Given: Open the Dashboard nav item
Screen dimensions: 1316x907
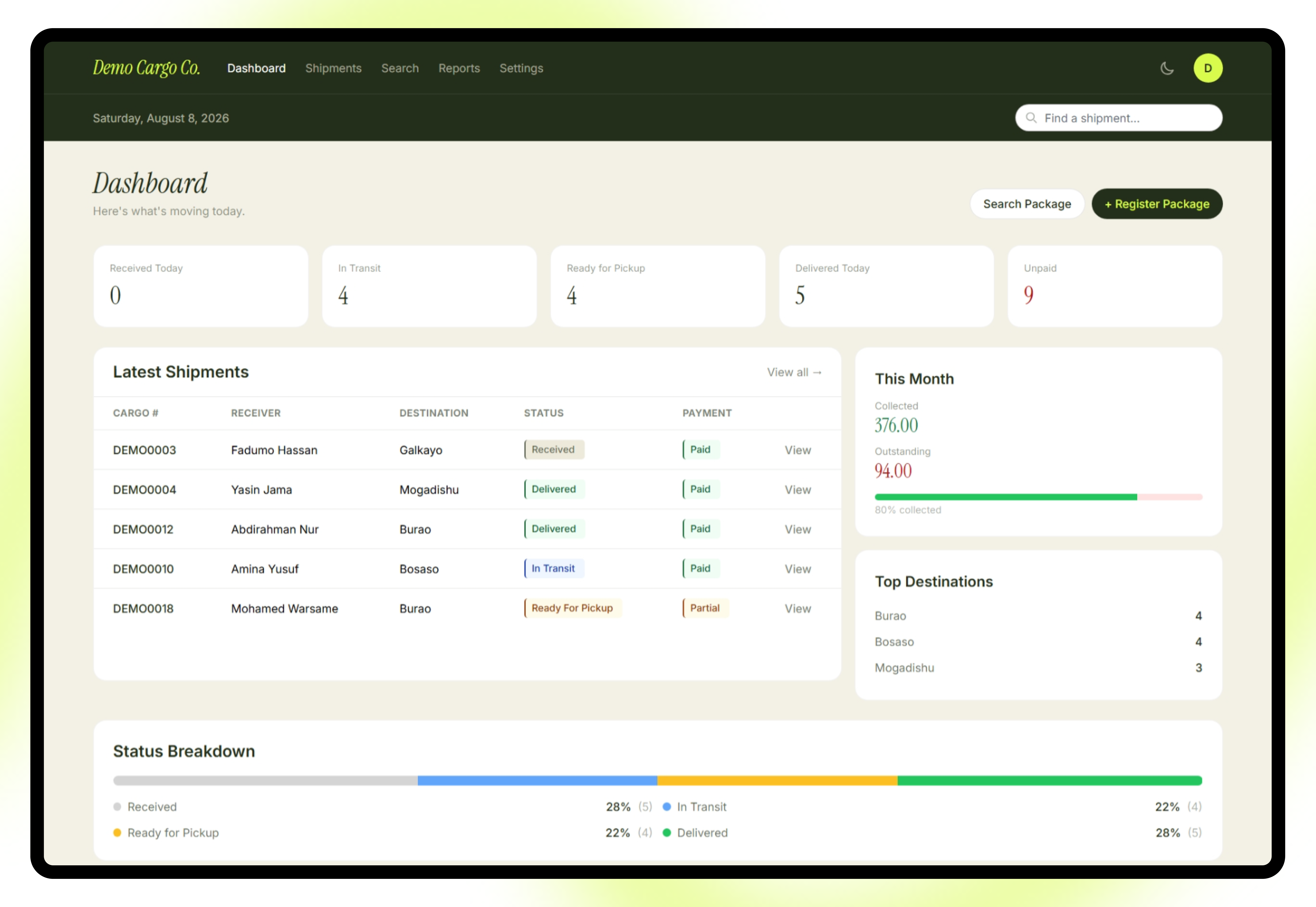Looking at the screenshot, I should [x=256, y=68].
